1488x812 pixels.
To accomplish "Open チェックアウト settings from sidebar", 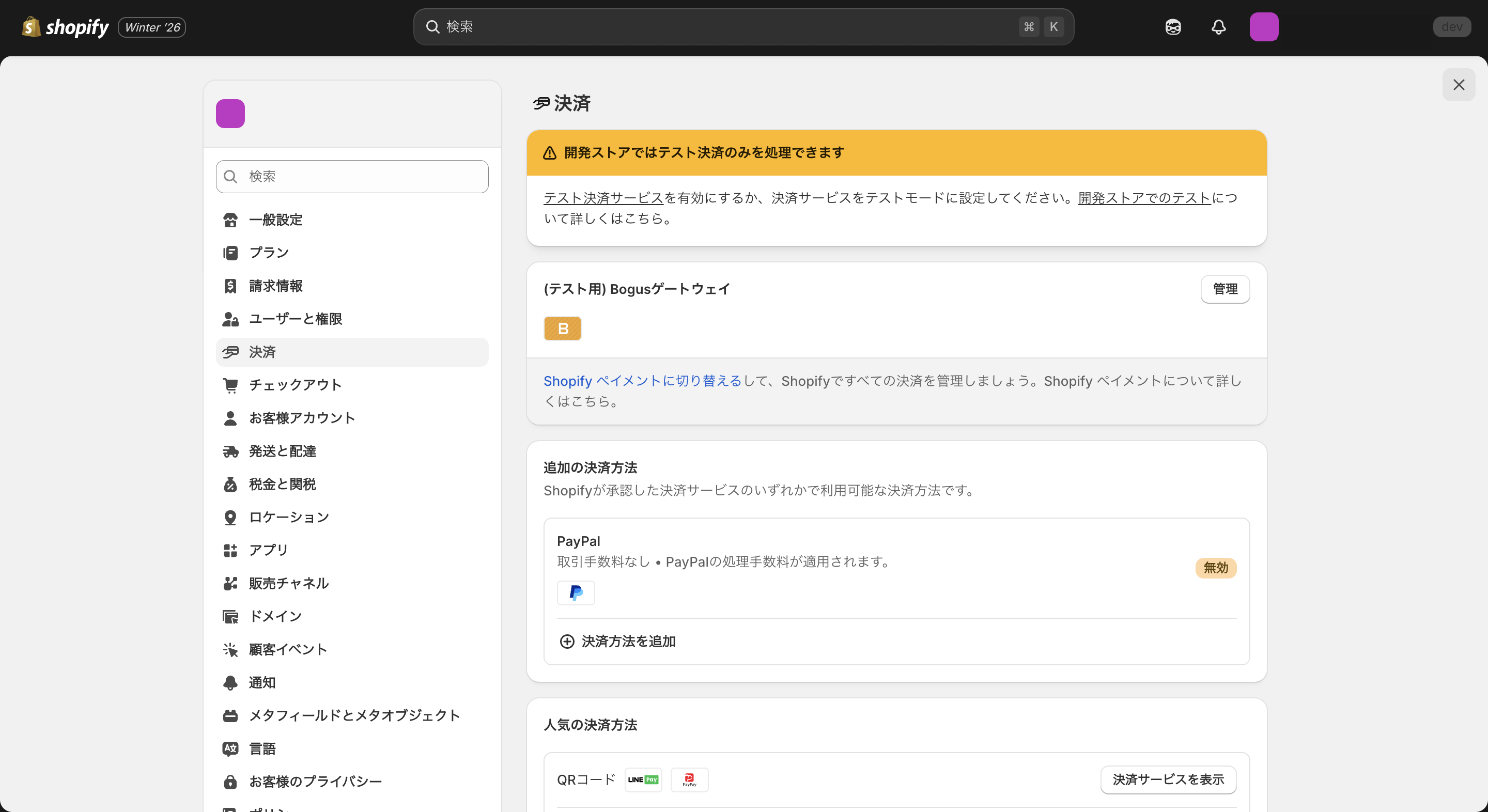I will coord(295,385).
